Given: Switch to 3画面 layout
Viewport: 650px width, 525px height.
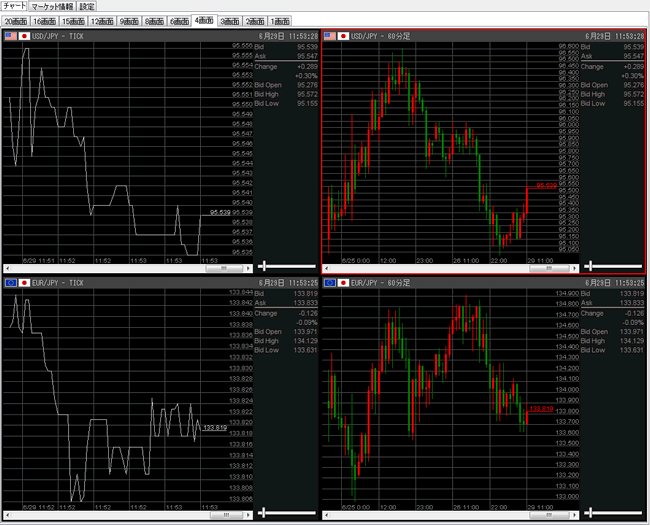Looking at the screenshot, I should coord(230,21).
